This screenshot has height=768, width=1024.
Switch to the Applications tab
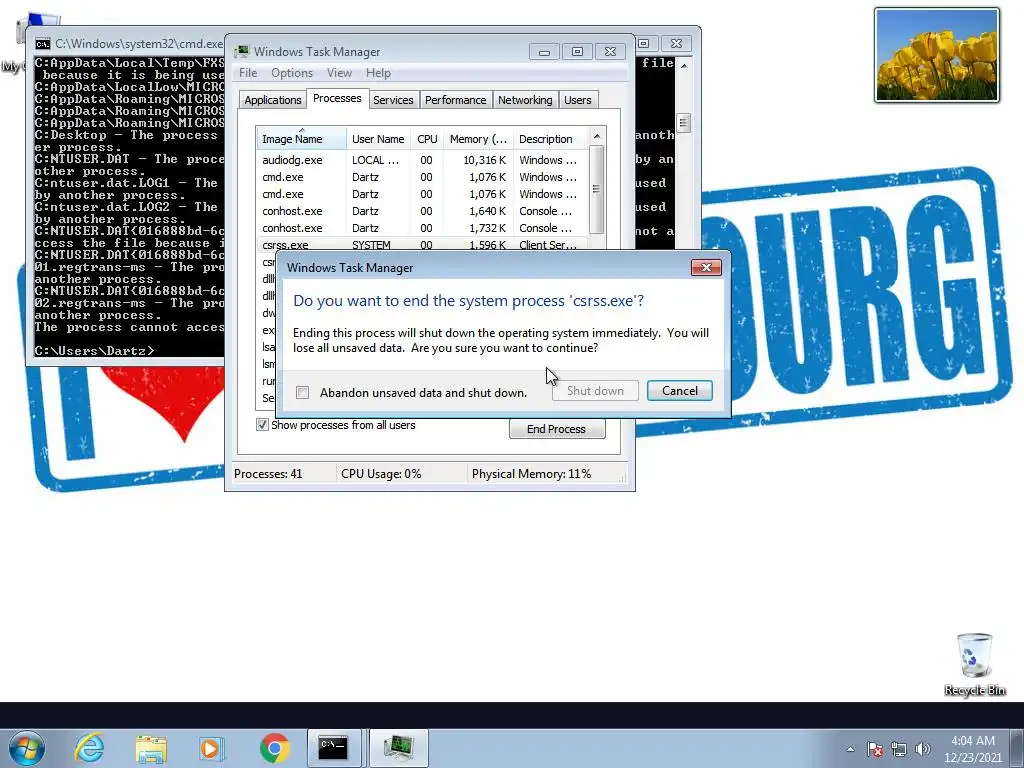(272, 100)
